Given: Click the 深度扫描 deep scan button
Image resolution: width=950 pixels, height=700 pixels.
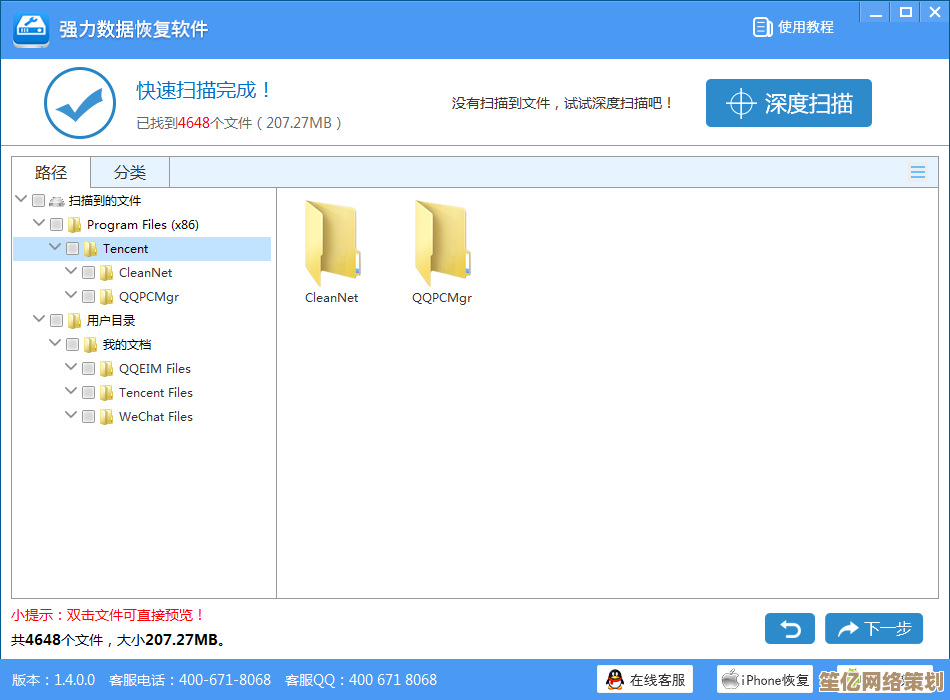Looking at the screenshot, I should [x=788, y=103].
